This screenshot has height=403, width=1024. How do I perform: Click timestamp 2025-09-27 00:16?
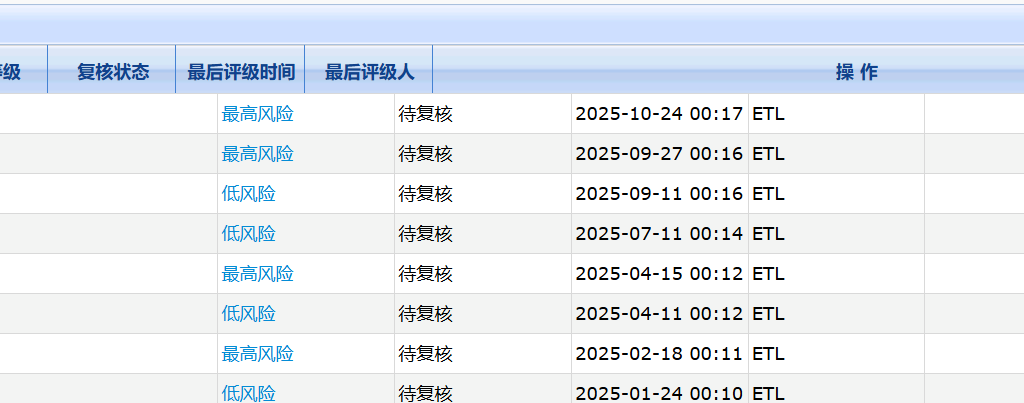coord(659,154)
